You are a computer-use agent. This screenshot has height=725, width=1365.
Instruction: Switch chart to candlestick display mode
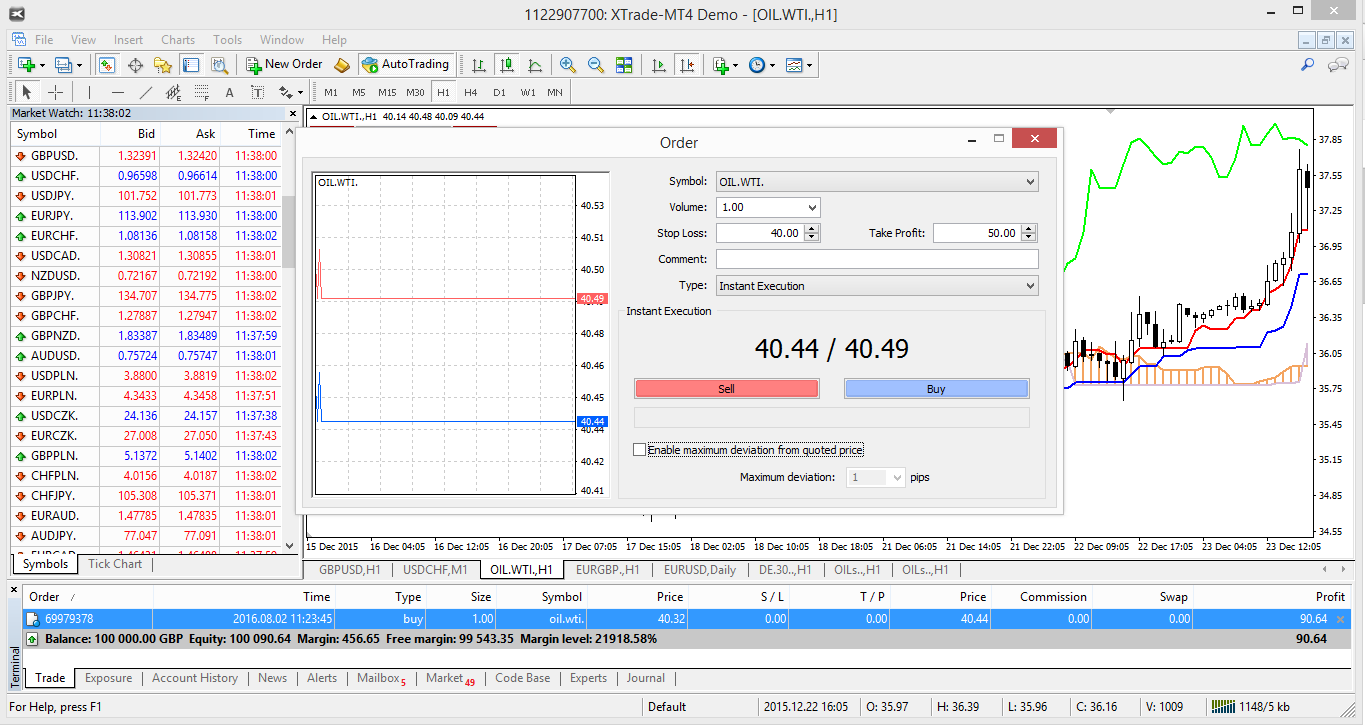[x=506, y=65]
